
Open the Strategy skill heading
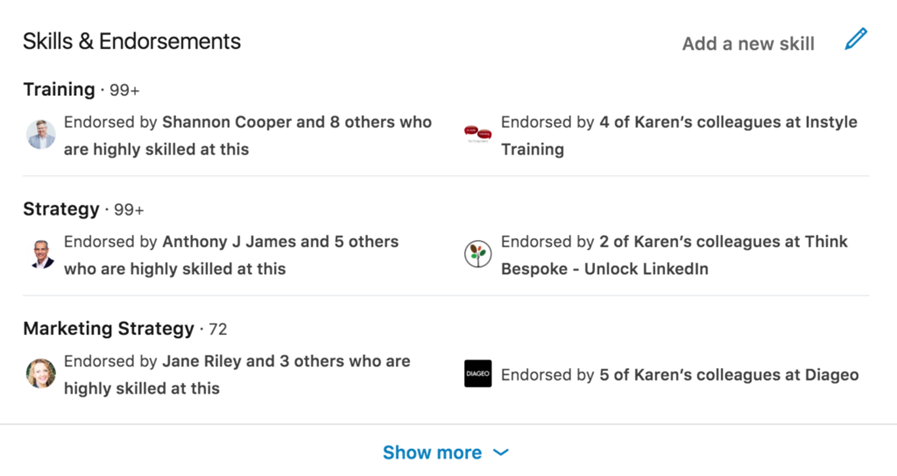tap(61, 209)
